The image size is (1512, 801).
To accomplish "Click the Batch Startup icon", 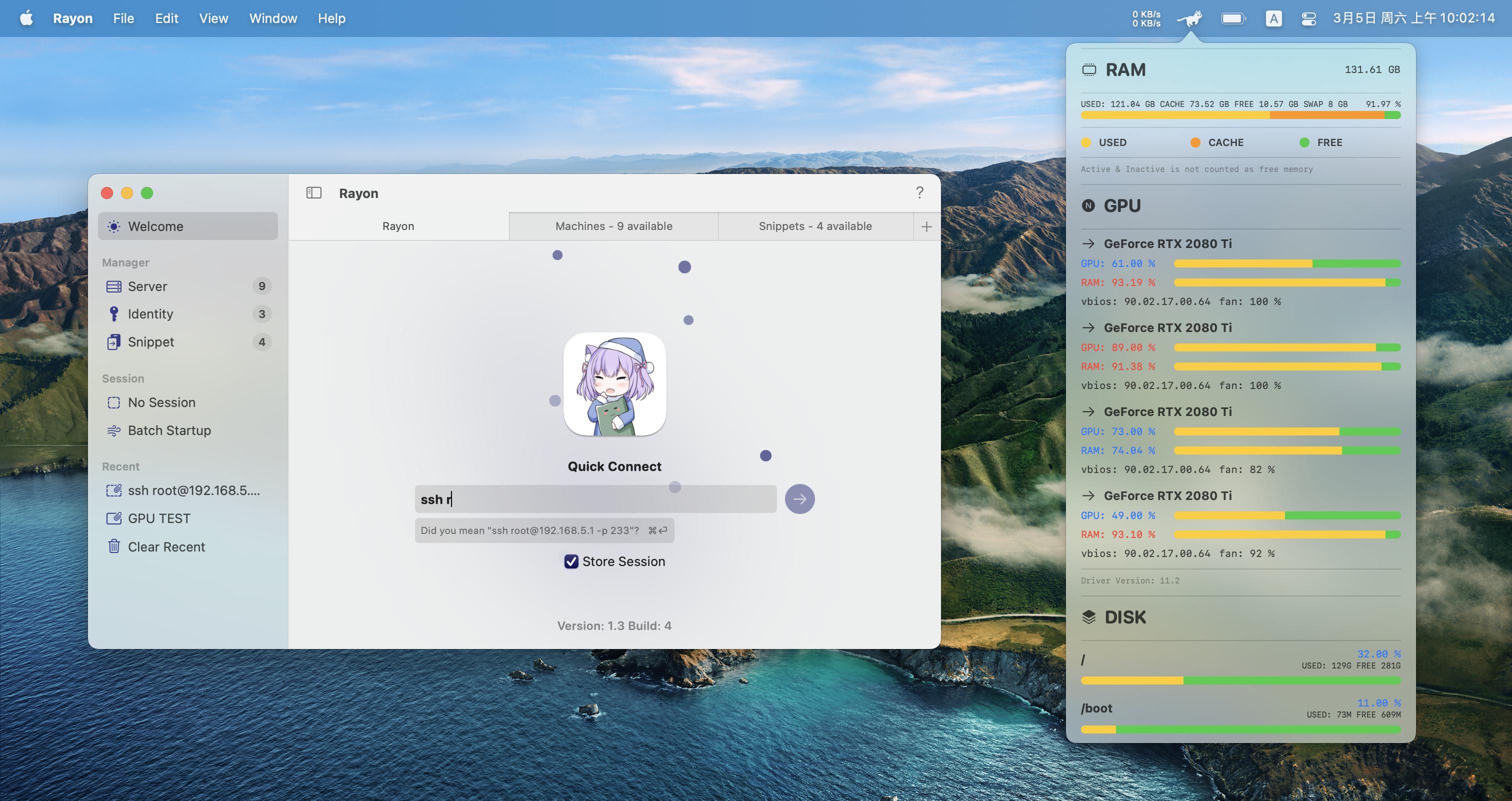I will click(114, 430).
